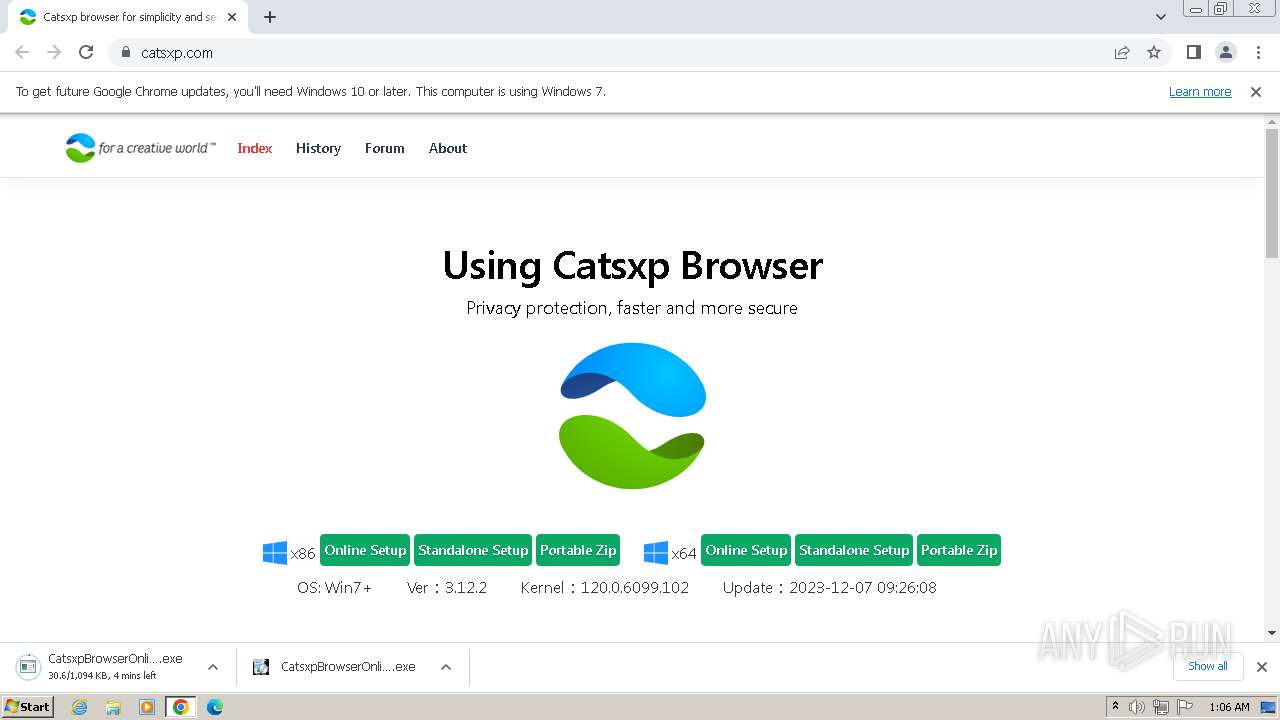Click the Update: 2023-12-07 09:26:08 text
Viewport: 1280px width, 720px height.
(830, 588)
